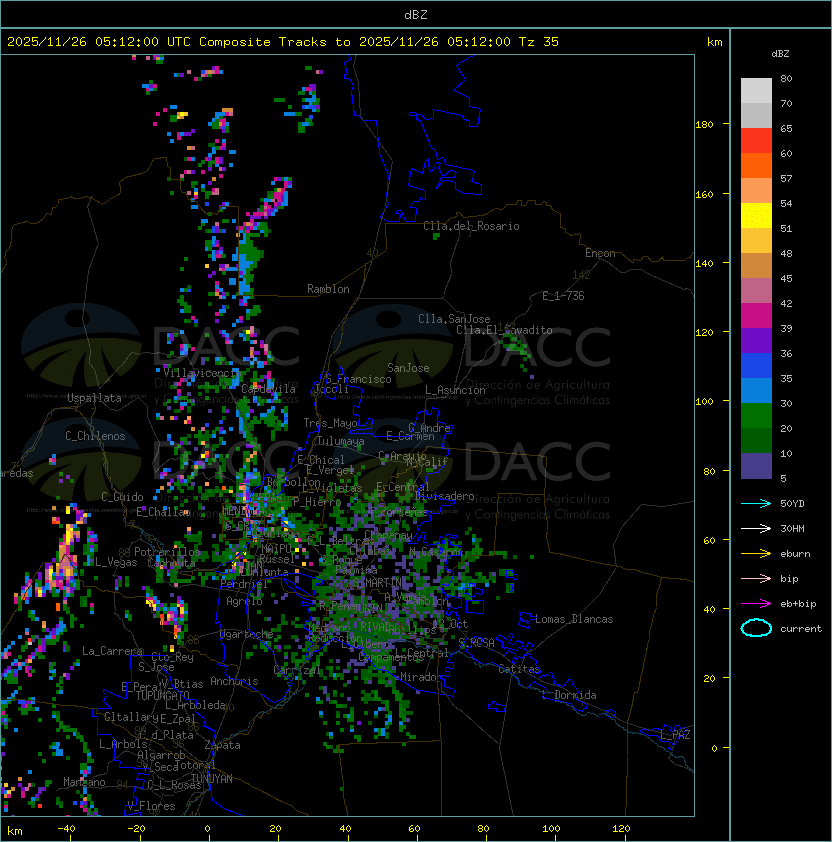The image size is (832, 842).
Task: Click the white 30HM arrow legend icon
Action: [x=756, y=528]
